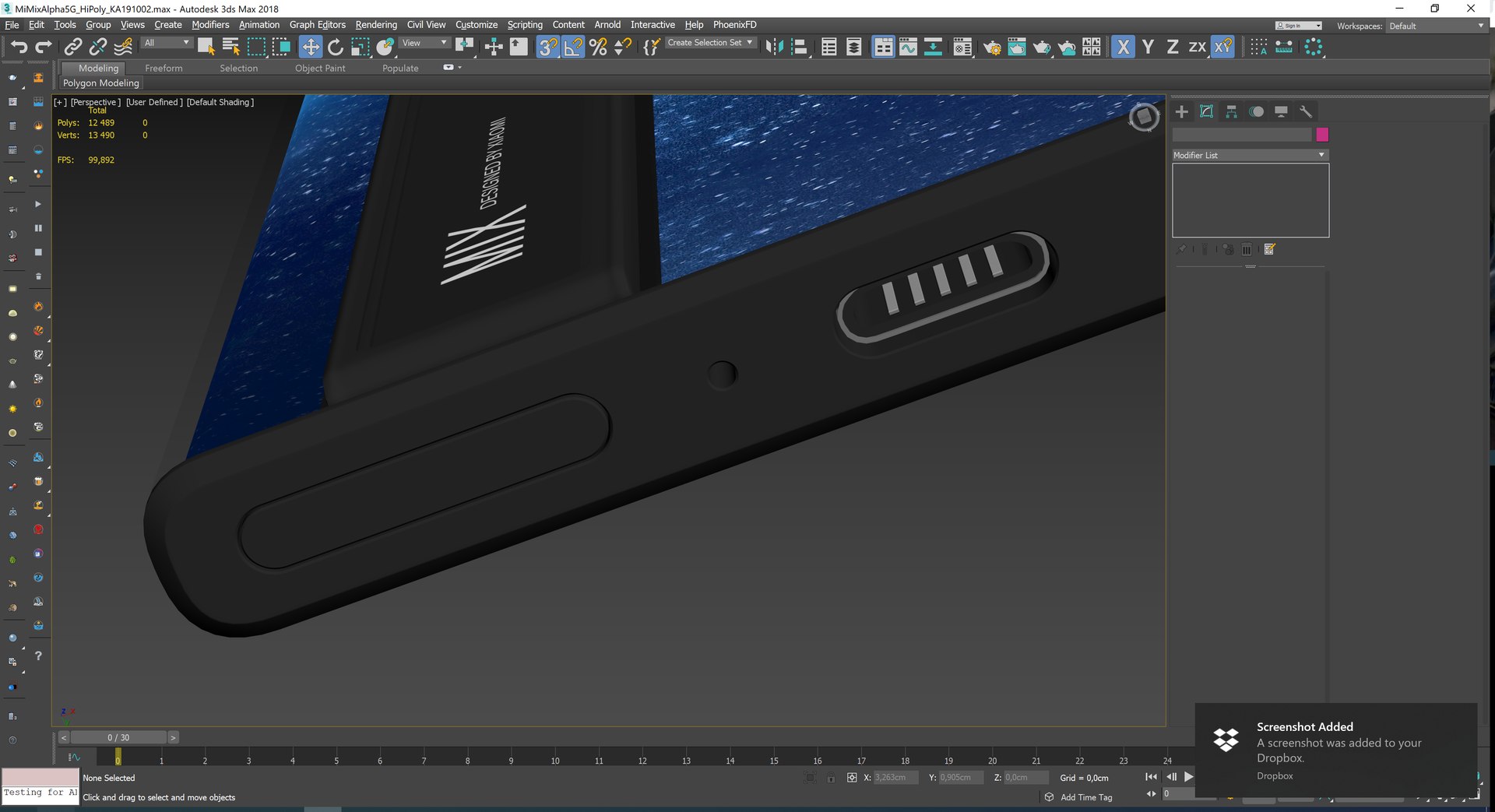The width and height of the screenshot is (1495, 812).
Task: Expand the ribbon minimize options arrow
Action: pos(460,68)
